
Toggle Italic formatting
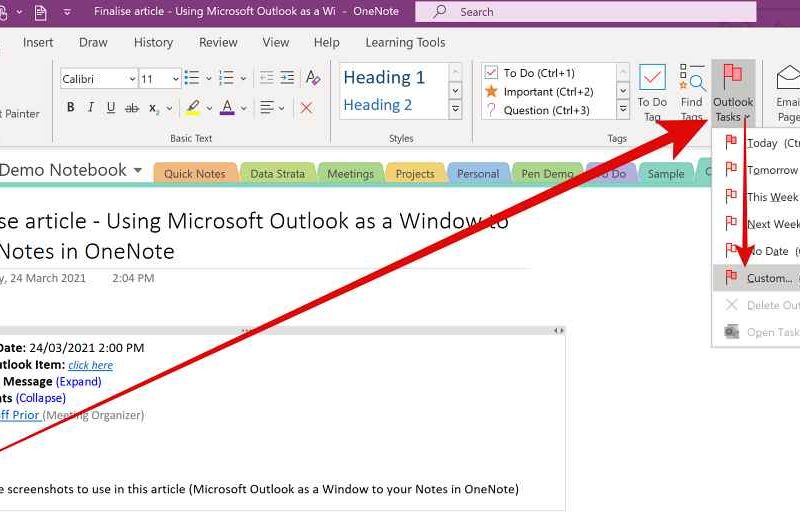pos(91,107)
